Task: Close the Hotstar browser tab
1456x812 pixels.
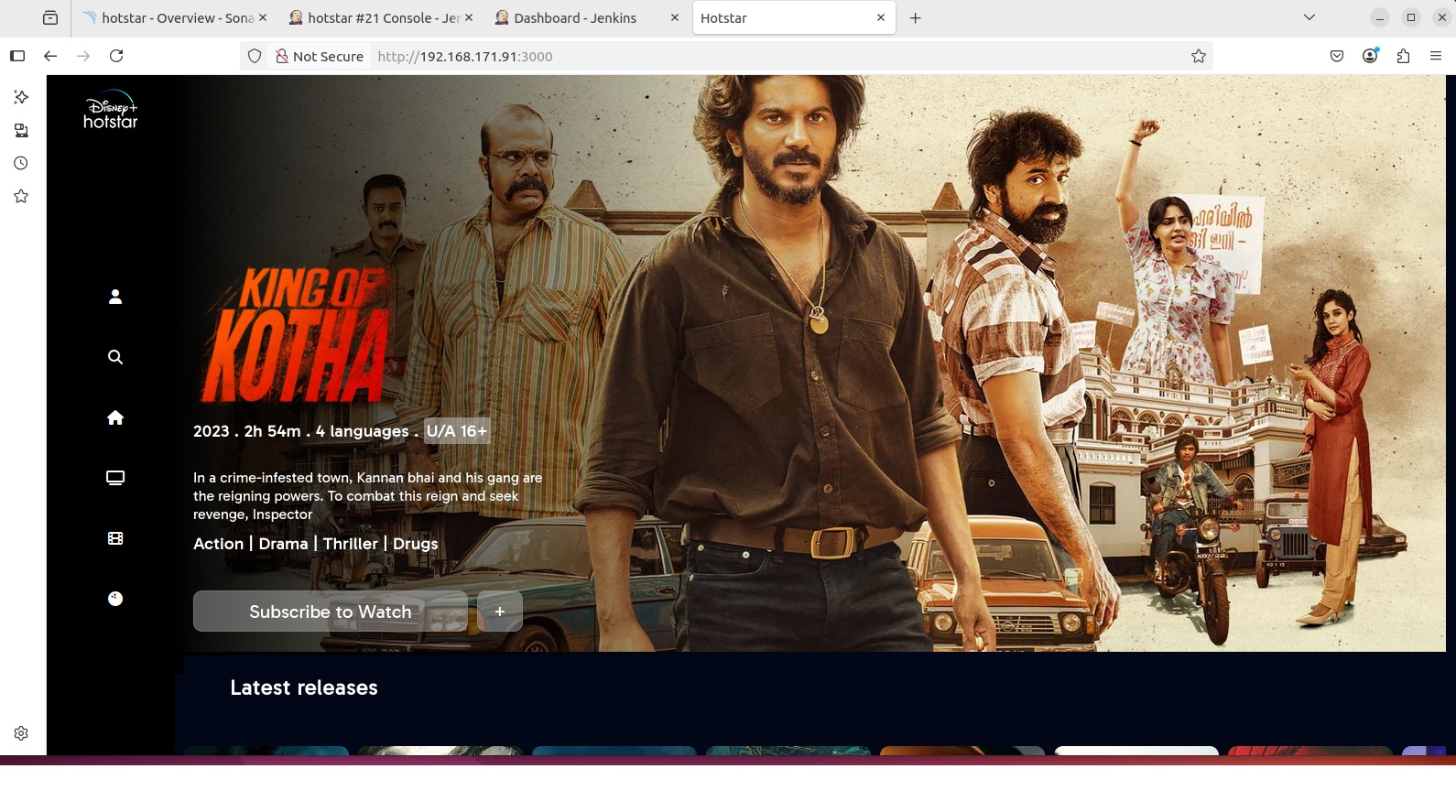Action: (x=881, y=17)
